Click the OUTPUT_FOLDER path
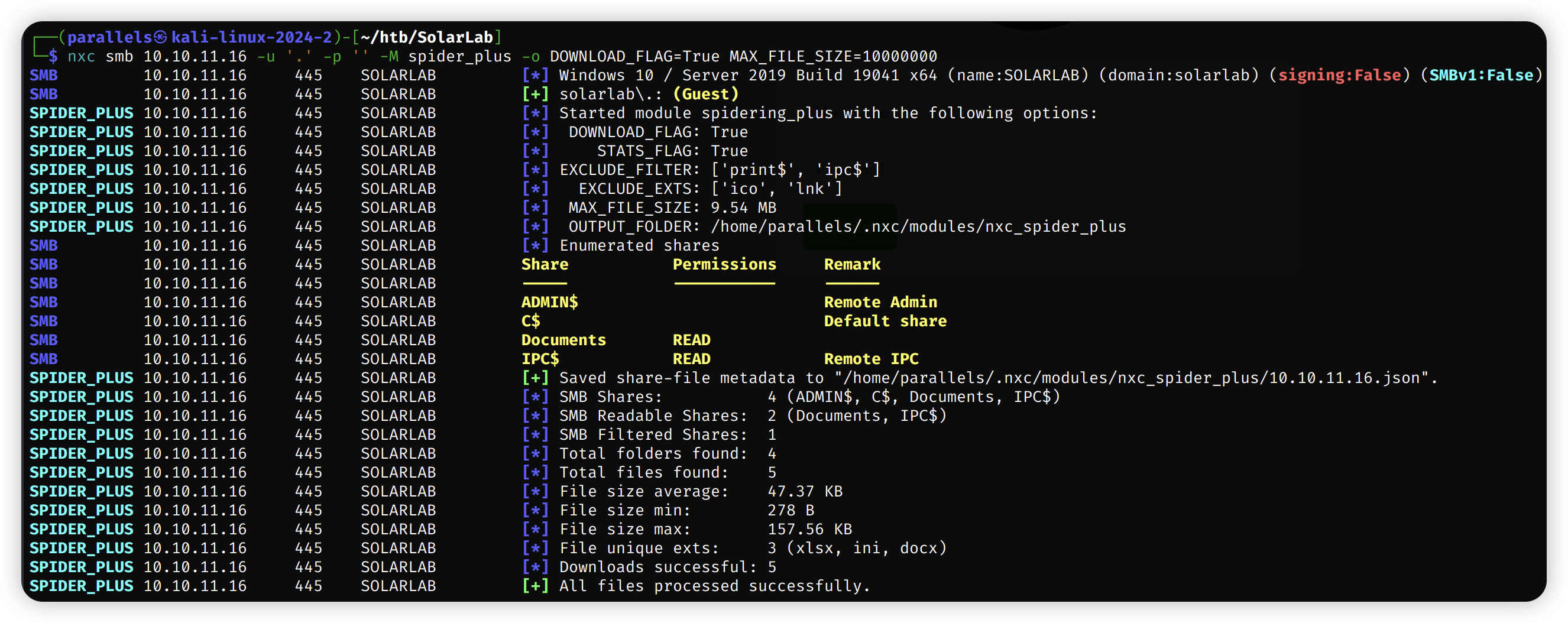The height and width of the screenshot is (623, 1568). pyautogui.click(x=918, y=226)
